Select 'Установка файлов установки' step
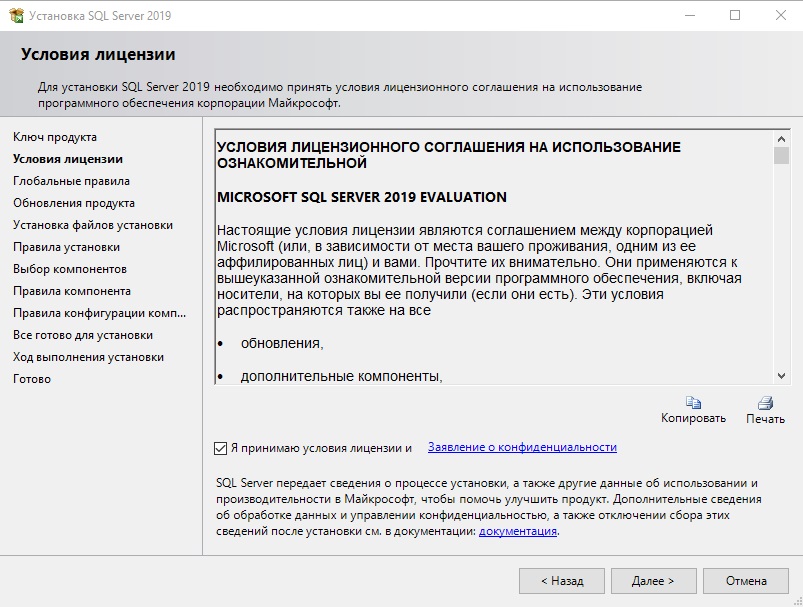 coord(93,225)
